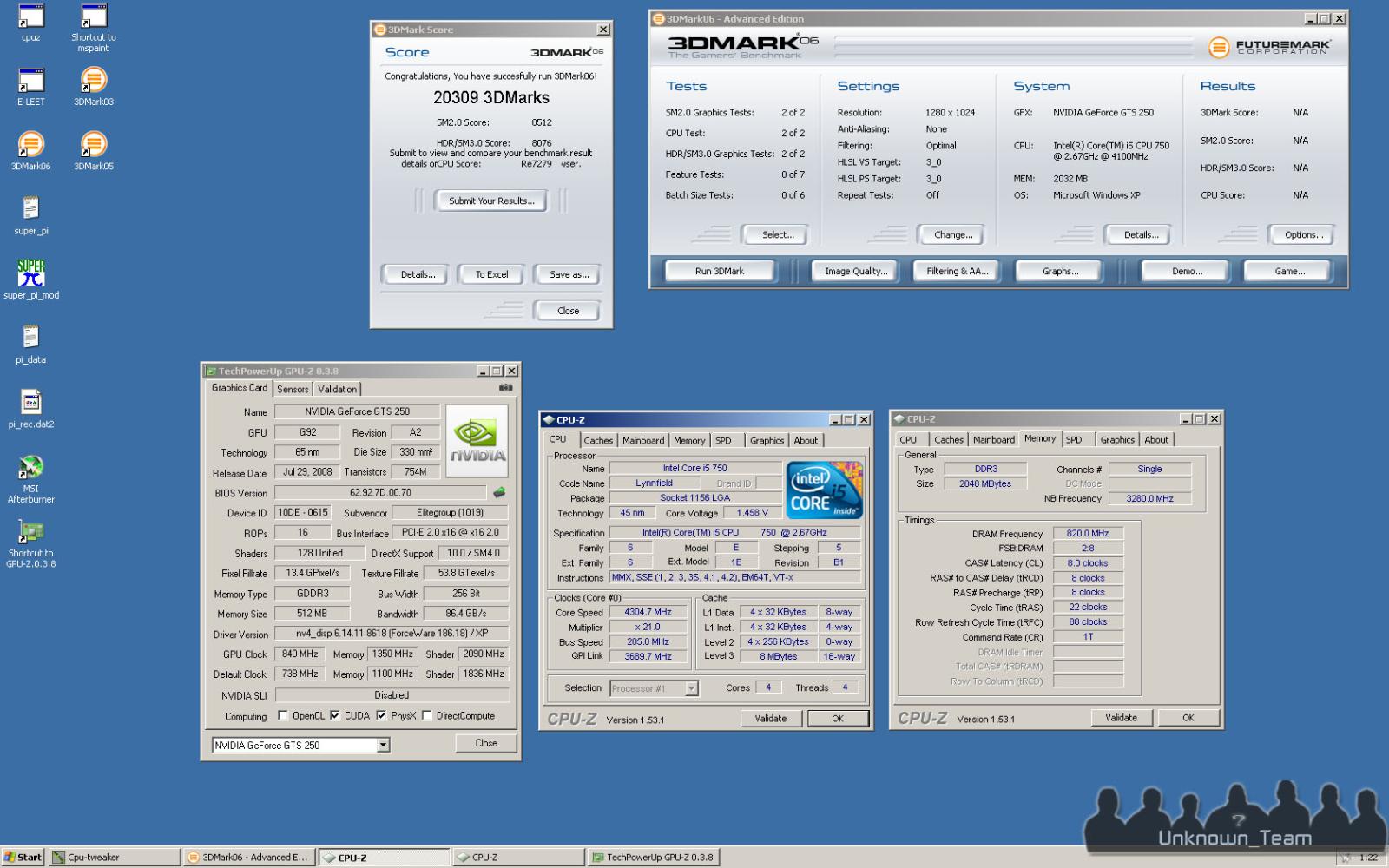This screenshot has width=1389, height=868.
Task: Click Change under Settings in 3DMark06
Action: click(953, 235)
